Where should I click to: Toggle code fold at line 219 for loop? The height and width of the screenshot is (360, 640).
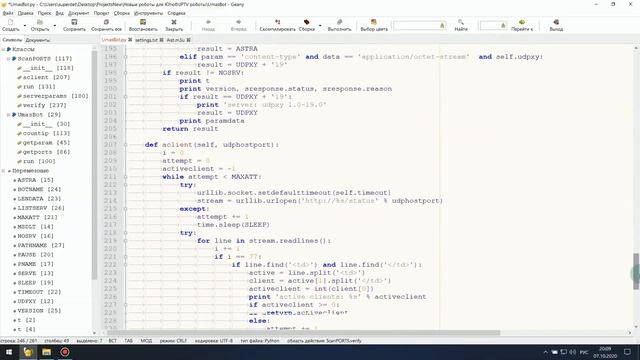pos(126,241)
